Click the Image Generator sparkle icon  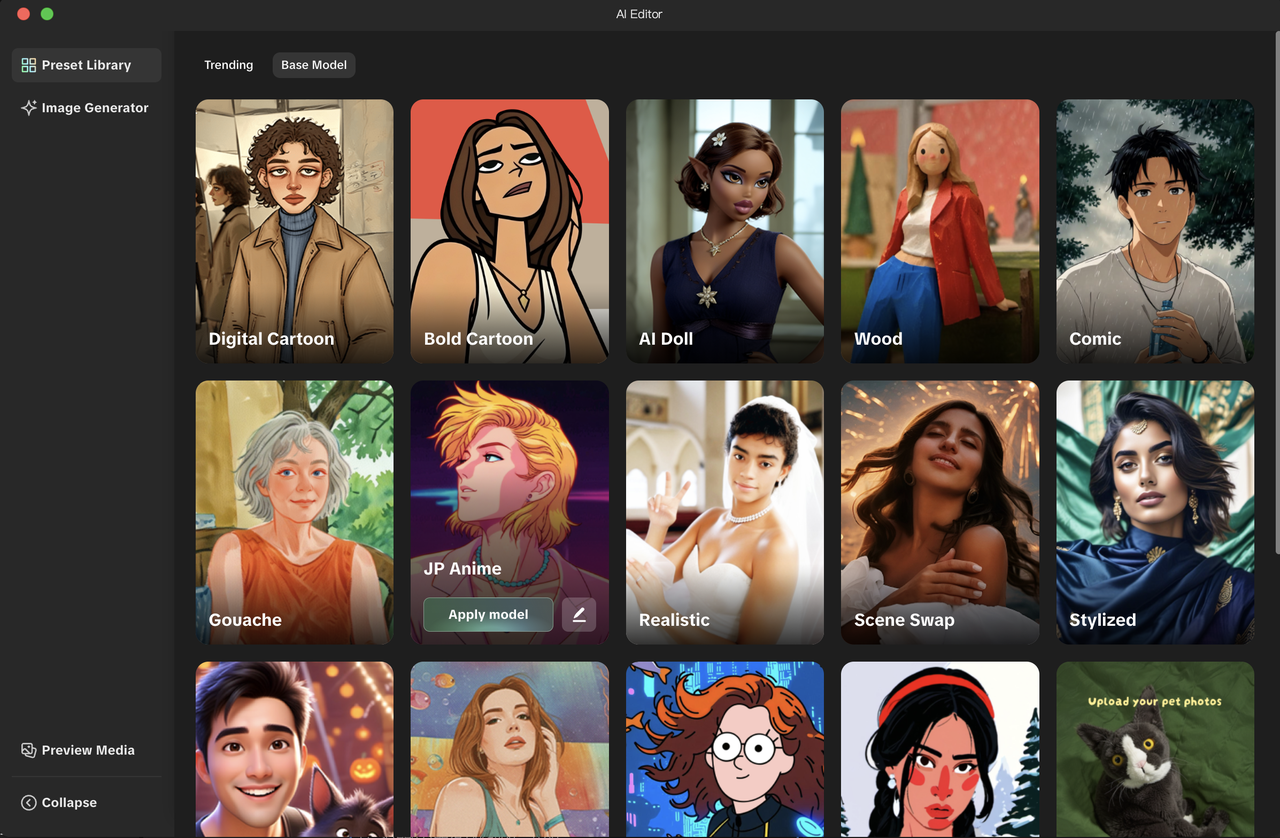coord(29,108)
